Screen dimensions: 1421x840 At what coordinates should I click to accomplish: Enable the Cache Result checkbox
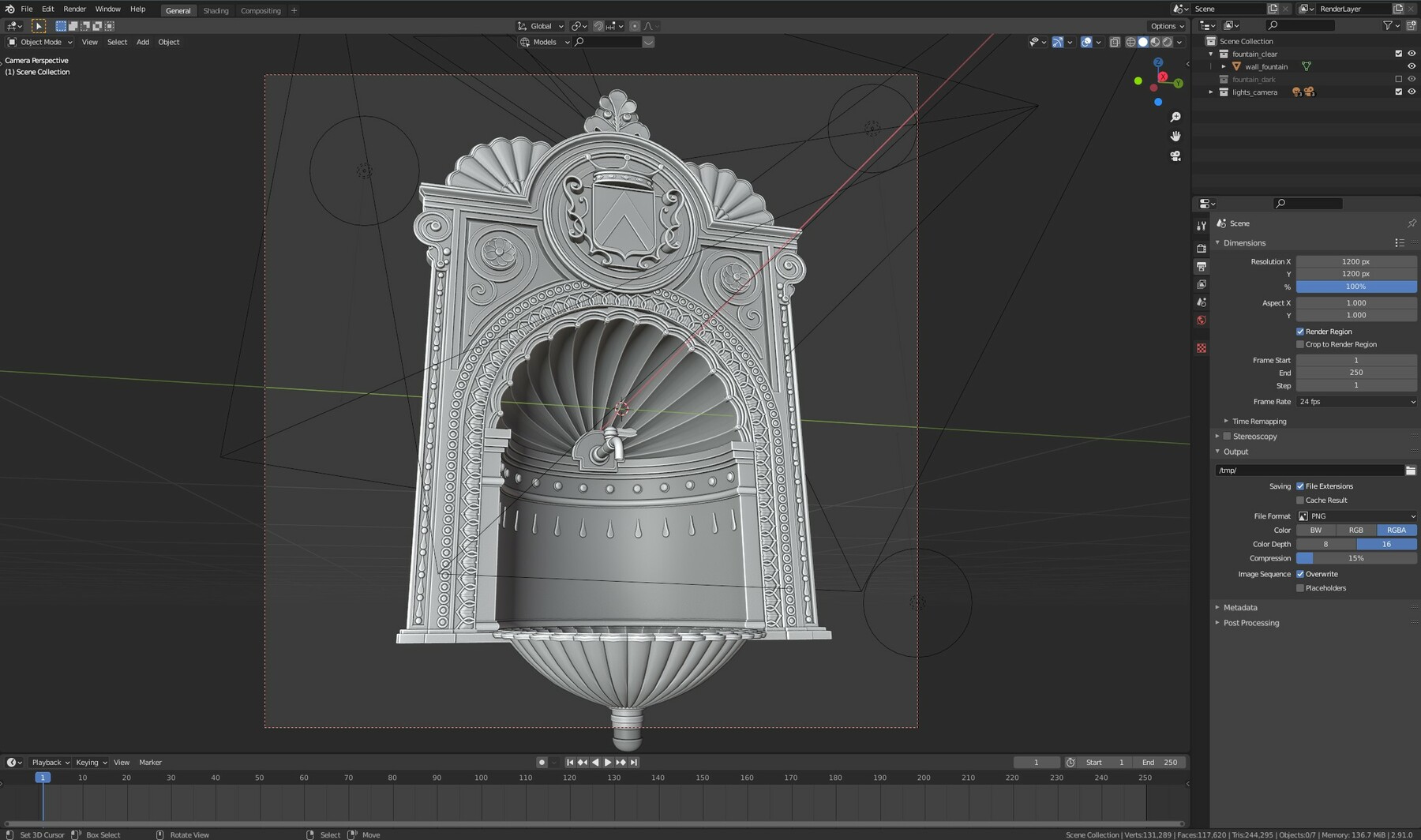click(1300, 501)
